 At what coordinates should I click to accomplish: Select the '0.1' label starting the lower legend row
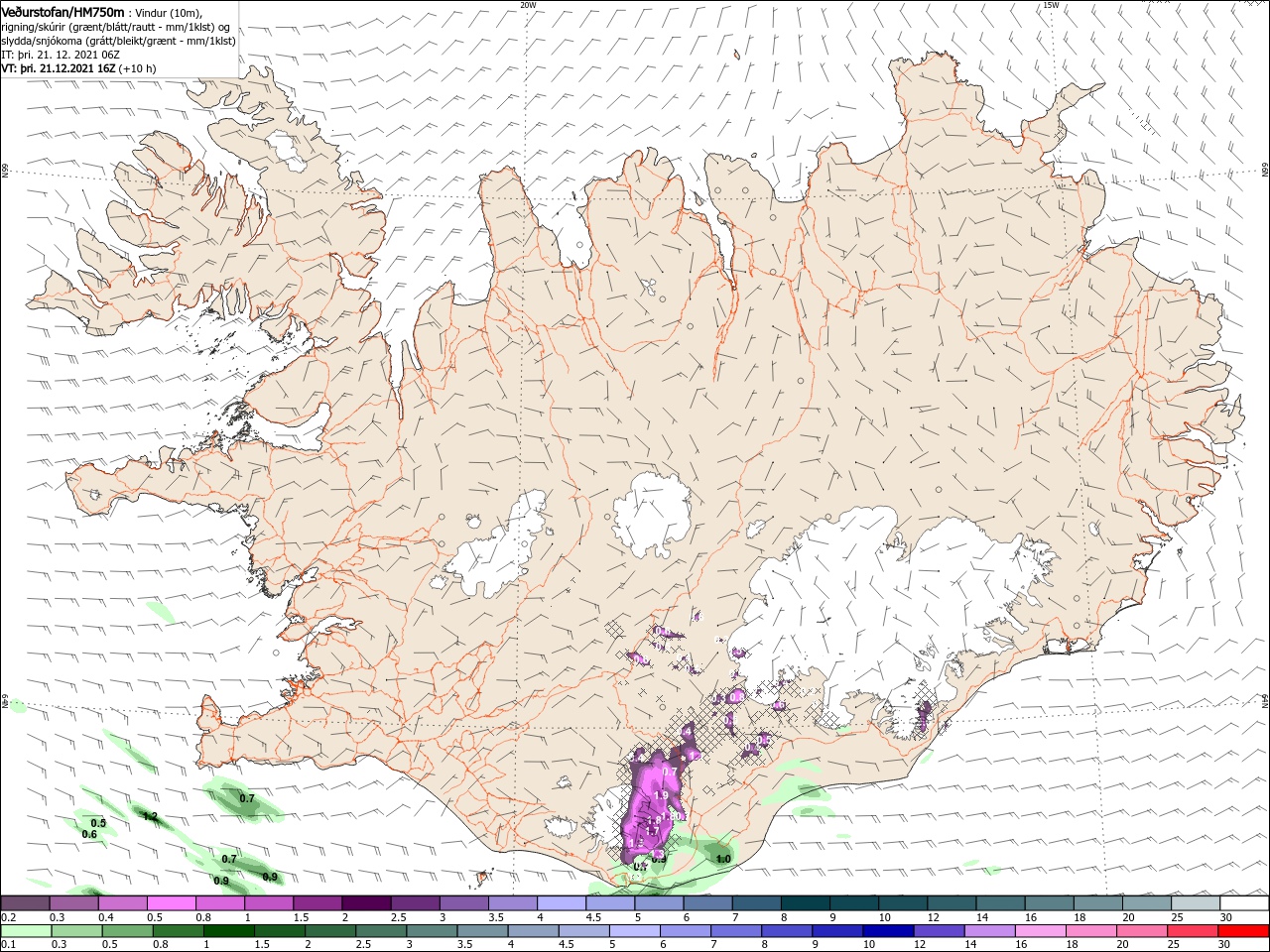(9, 945)
